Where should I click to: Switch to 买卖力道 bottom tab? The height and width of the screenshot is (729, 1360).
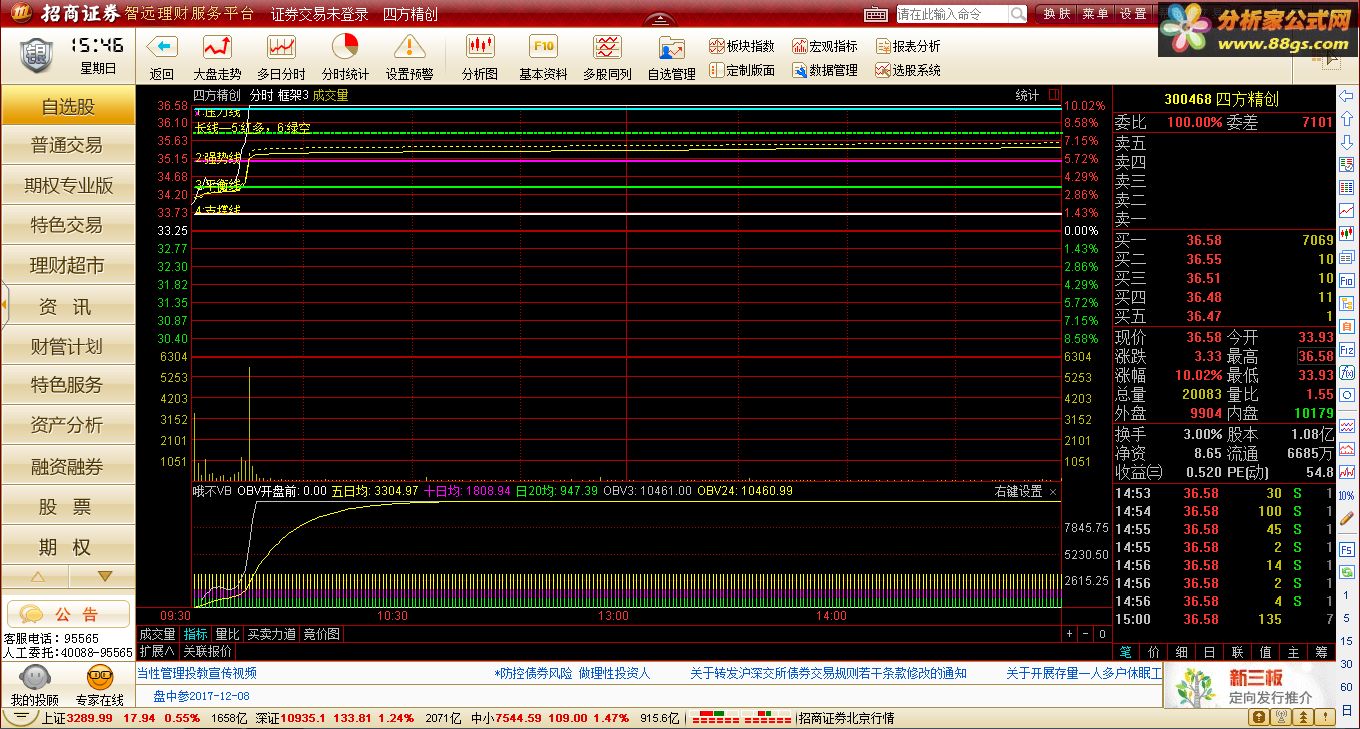point(271,634)
